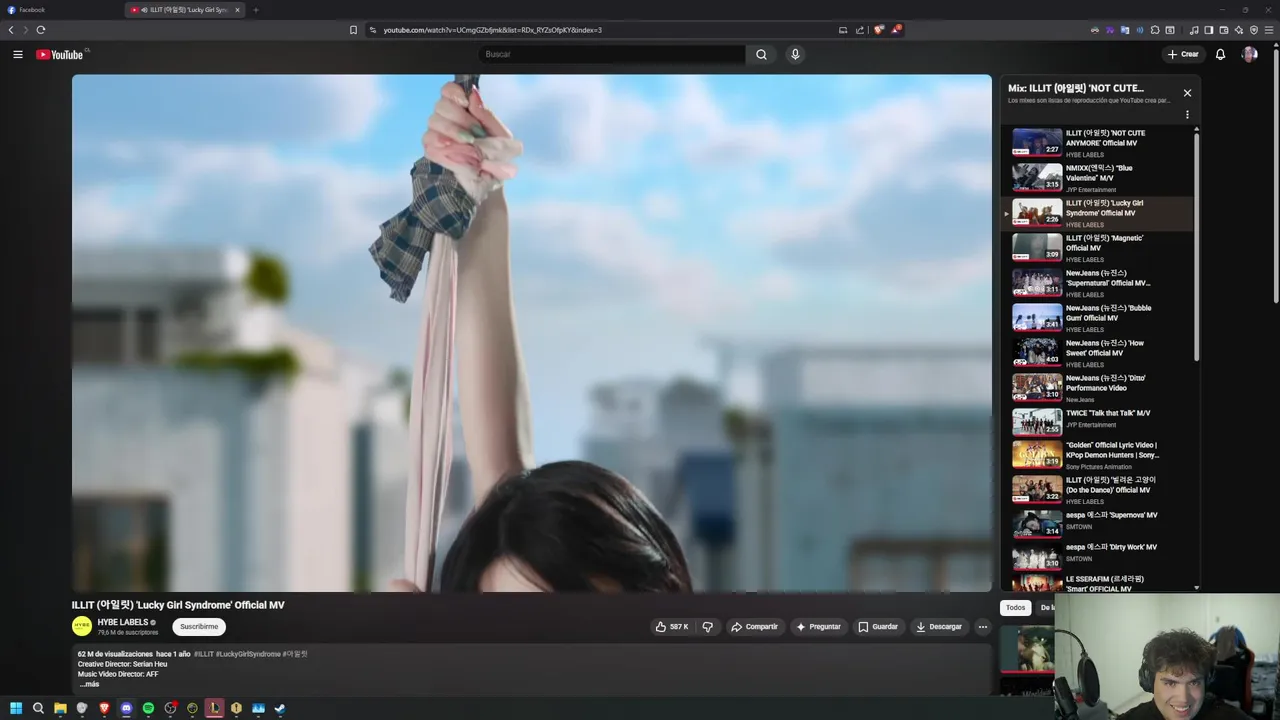Close the ILLIT Lucky Girl Syndrome tab
The image size is (1280, 720).
click(237, 10)
